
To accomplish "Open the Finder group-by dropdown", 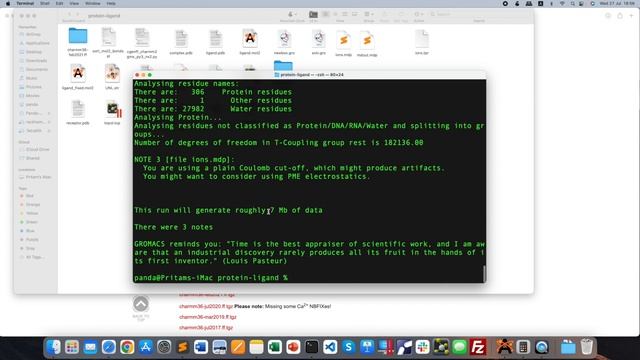I will (x=369, y=15).
